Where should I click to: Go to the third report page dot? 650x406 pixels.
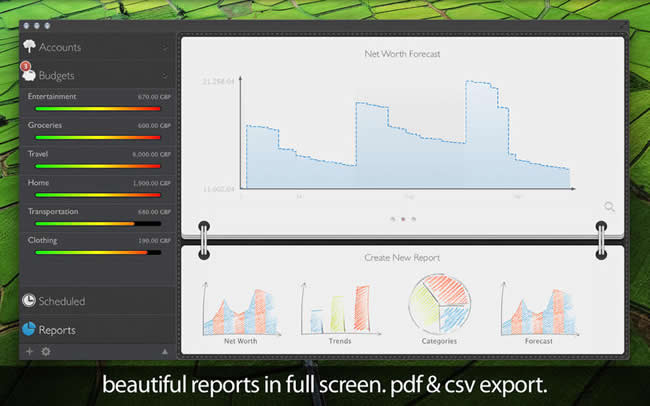tap(414, 218)
